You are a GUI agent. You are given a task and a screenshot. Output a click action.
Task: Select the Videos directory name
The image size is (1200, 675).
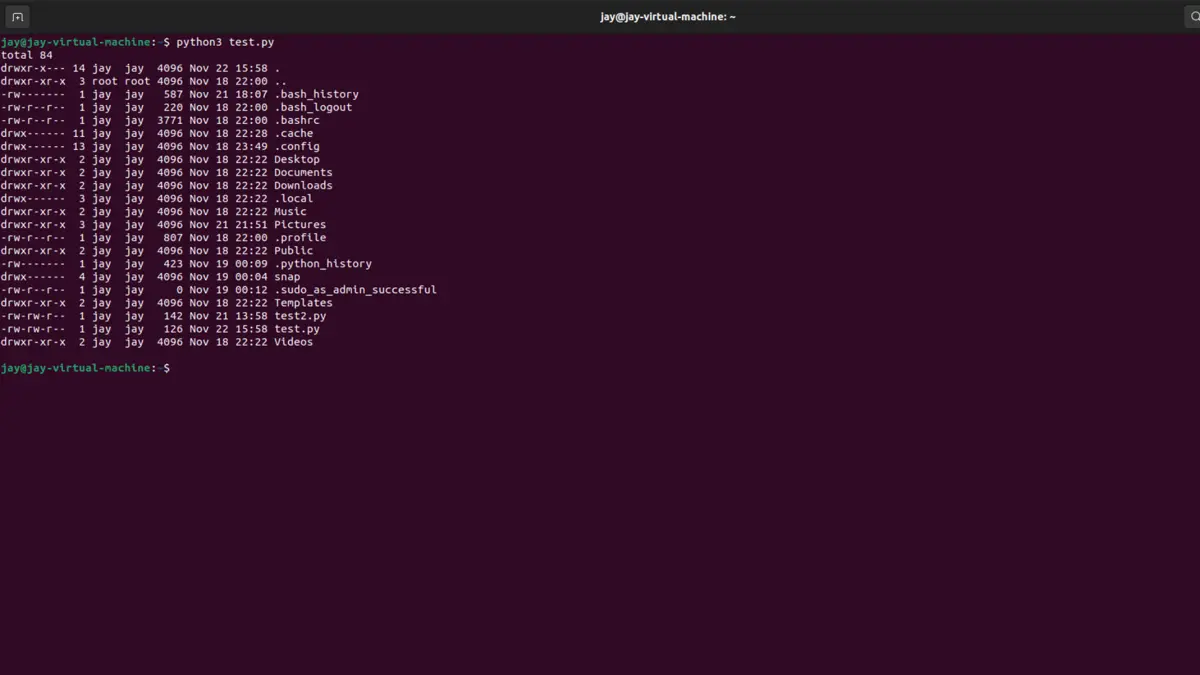click(x=294, y=341)
